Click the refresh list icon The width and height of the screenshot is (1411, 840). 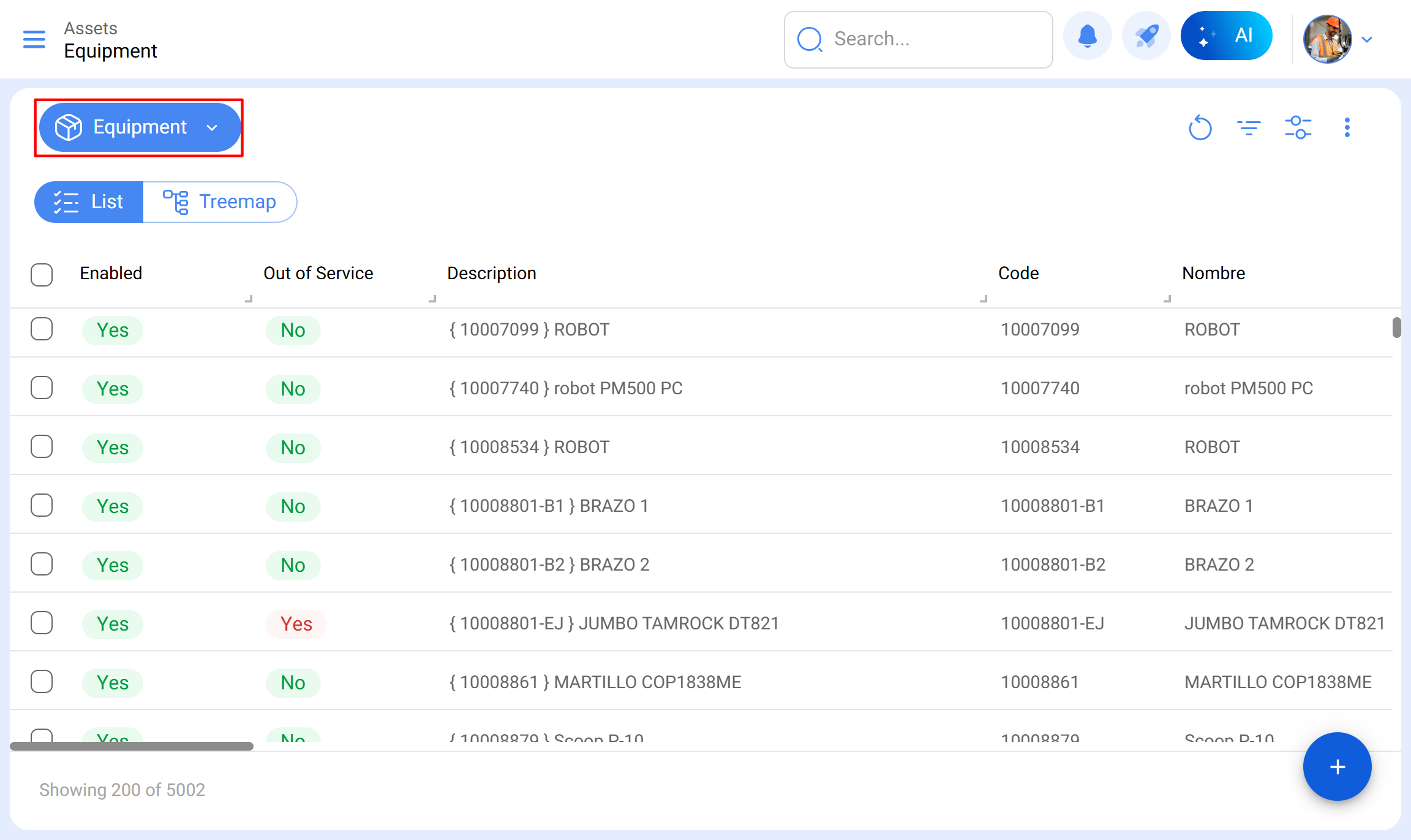coord(1200,128)
